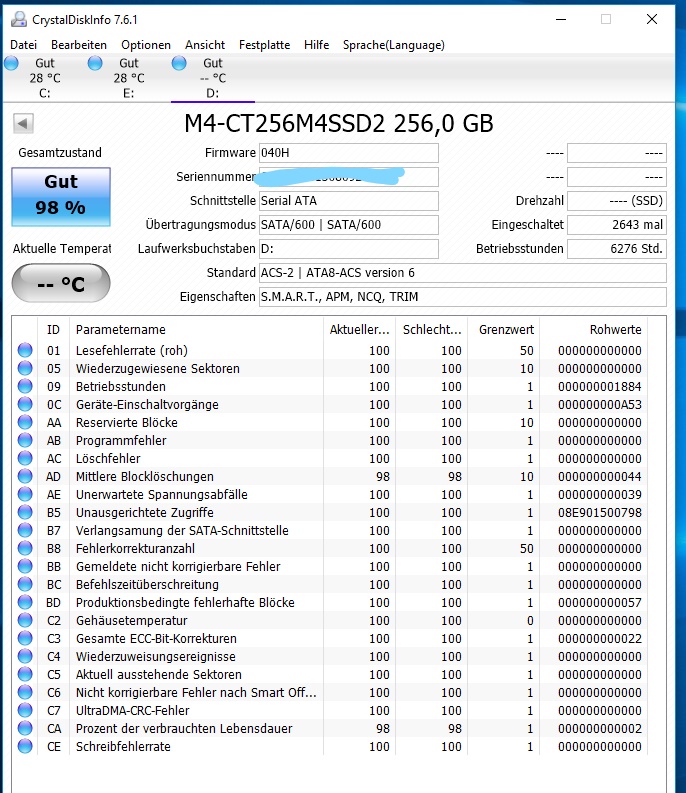Click the status orb of row 01 Lesefehlerrate
The height and width of the screenshot is (793, 686).
click(x=25, y=350)
